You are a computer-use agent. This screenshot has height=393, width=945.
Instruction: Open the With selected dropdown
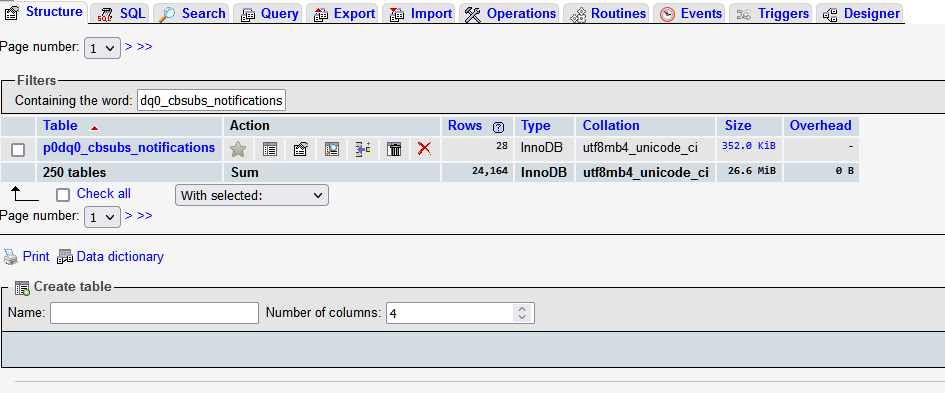252,195
